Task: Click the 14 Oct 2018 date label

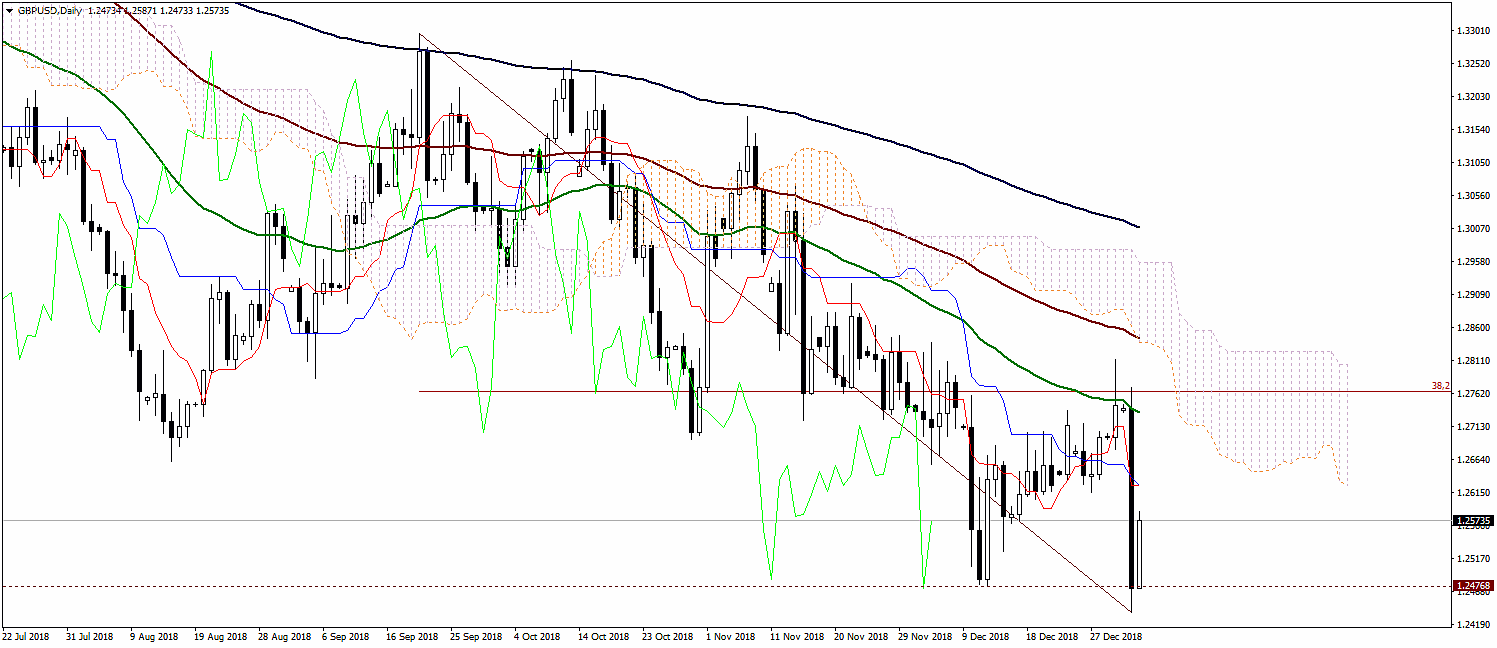Action: click(604, 636)
